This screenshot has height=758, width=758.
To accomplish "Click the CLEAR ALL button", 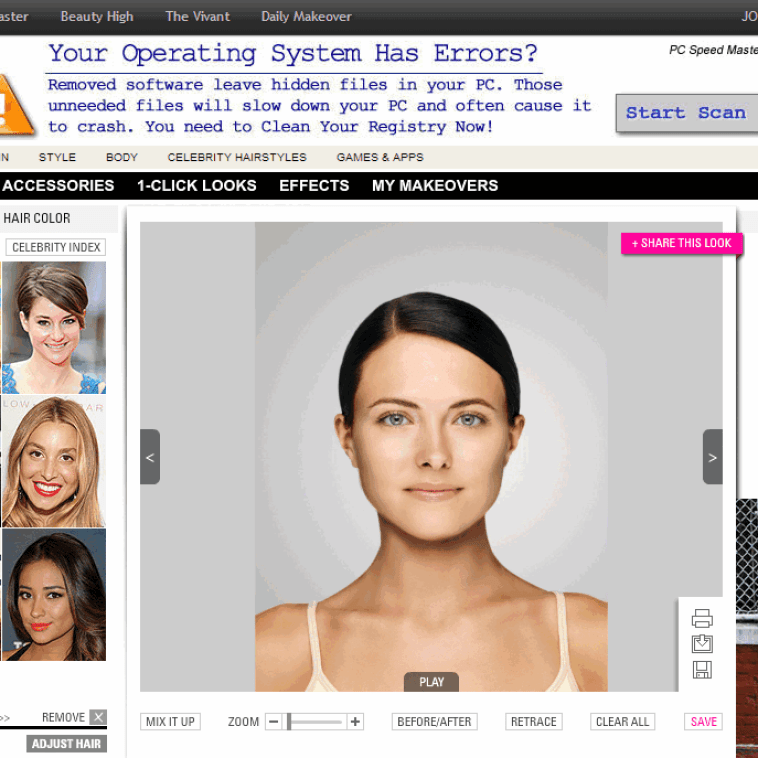I will pos(622,721).
